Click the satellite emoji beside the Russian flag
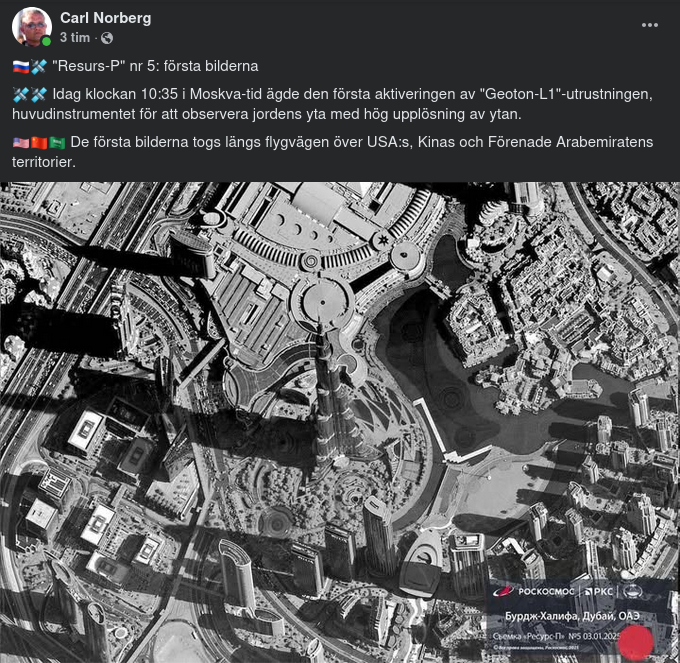 (x=39, y=66)
